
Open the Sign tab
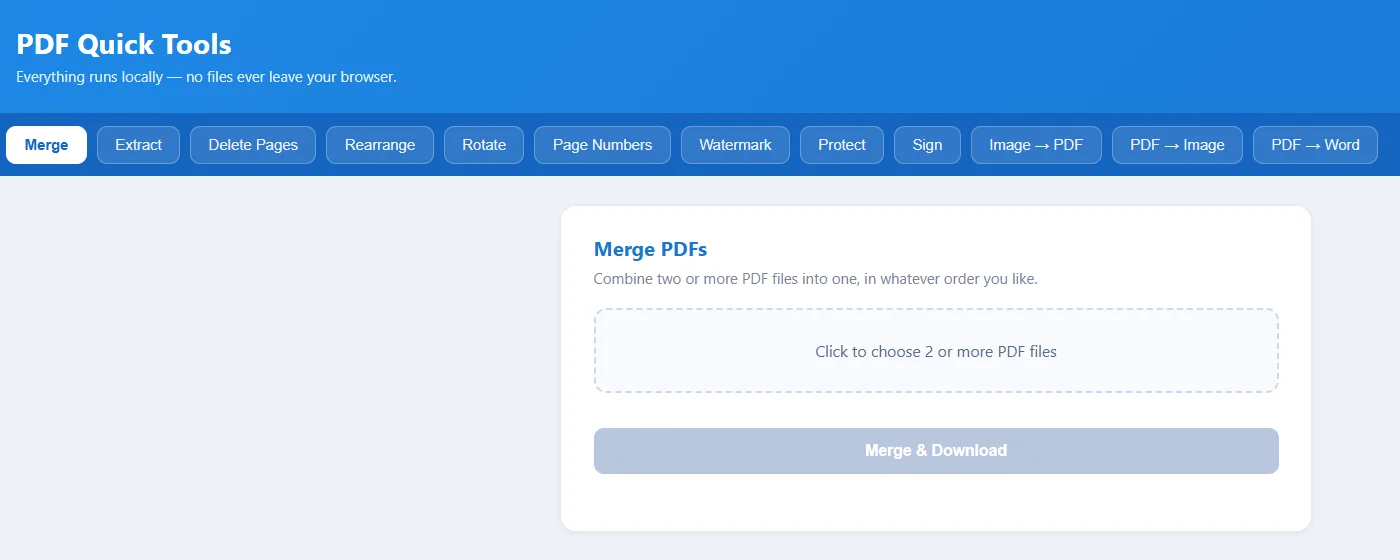point(927,145)
